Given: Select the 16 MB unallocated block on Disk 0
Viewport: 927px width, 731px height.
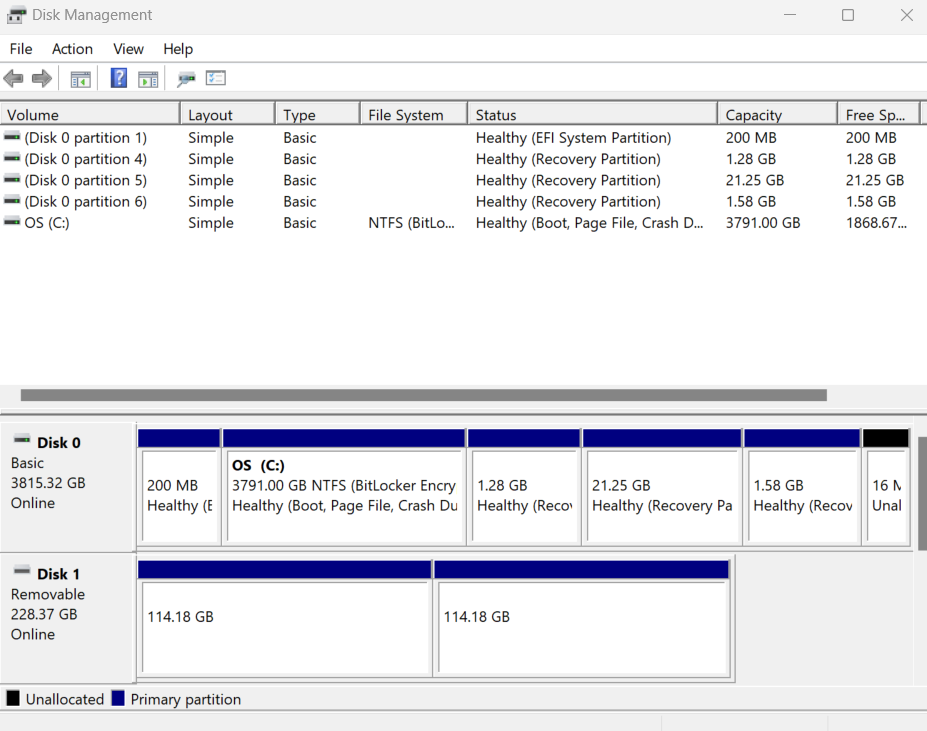Looking at the screenshot, I should click(888, 490).
